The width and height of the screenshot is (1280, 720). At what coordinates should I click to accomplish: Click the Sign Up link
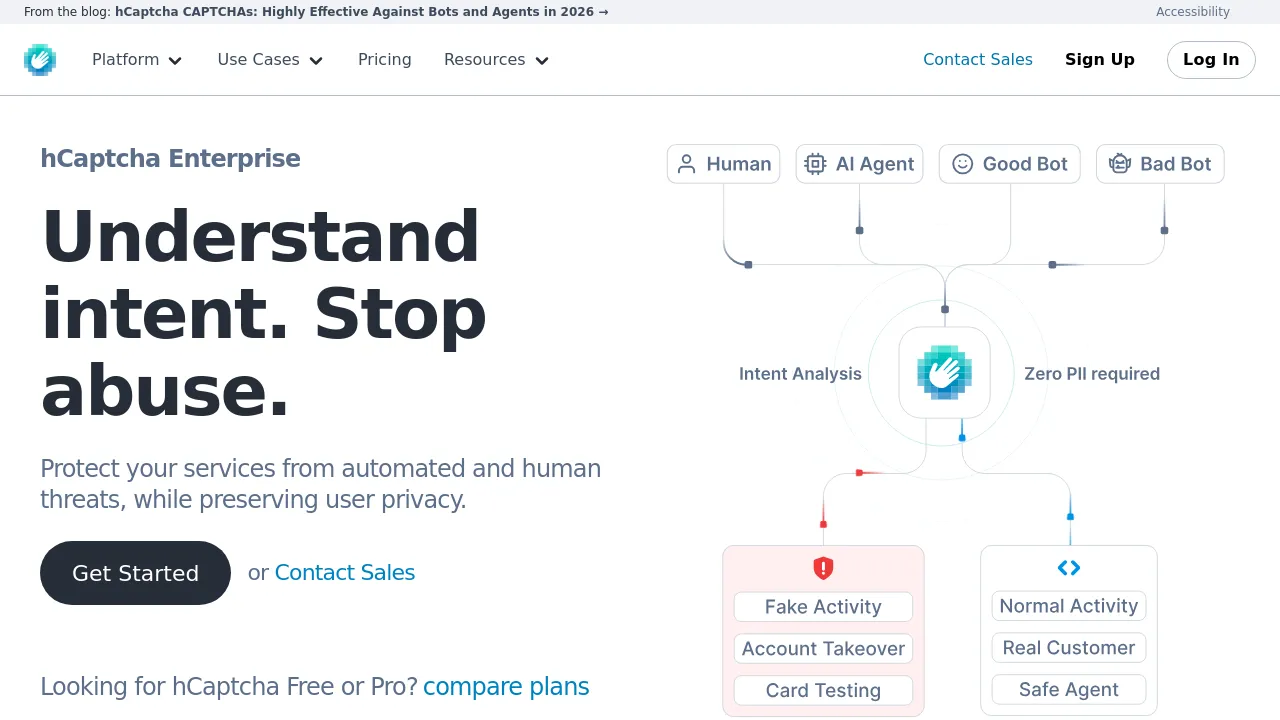pyautogui.click(x=1100, y=60)
